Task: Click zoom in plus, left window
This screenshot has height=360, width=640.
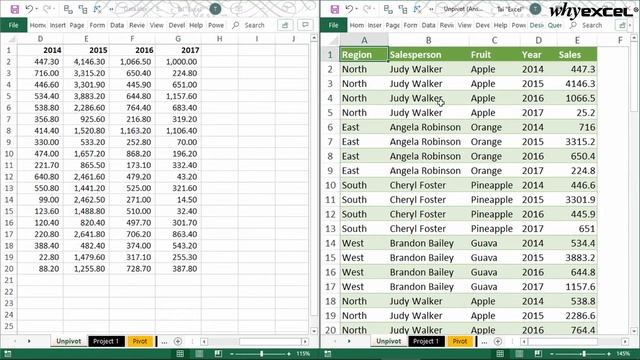Action: 289,354
